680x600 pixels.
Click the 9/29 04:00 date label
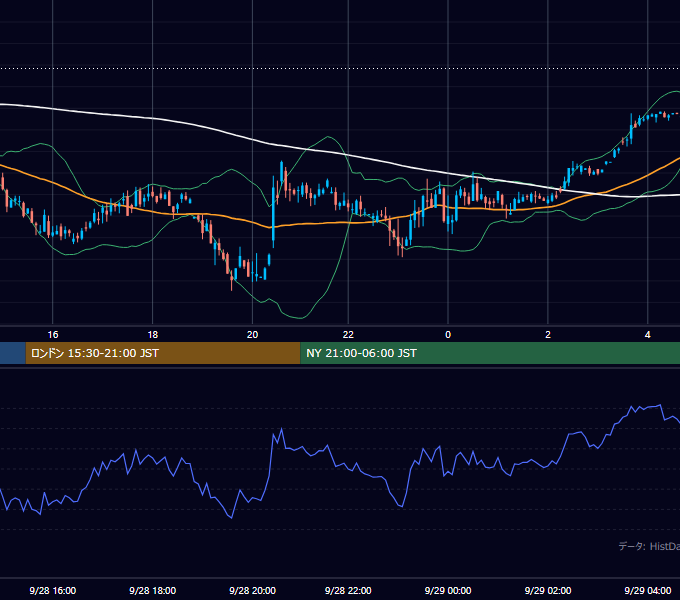[647, 590]
